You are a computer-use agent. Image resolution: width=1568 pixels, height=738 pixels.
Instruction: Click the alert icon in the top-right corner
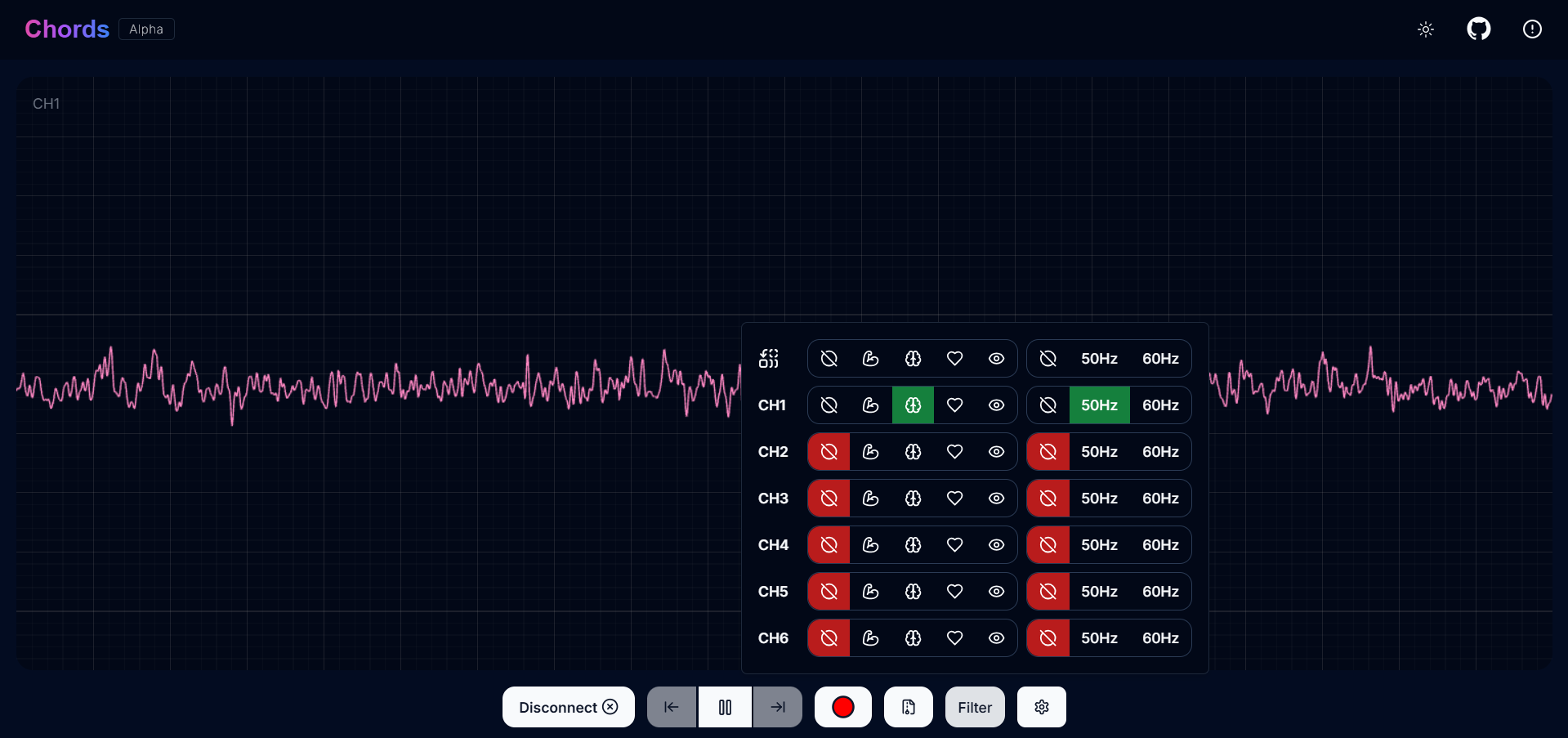point(1532,29)
